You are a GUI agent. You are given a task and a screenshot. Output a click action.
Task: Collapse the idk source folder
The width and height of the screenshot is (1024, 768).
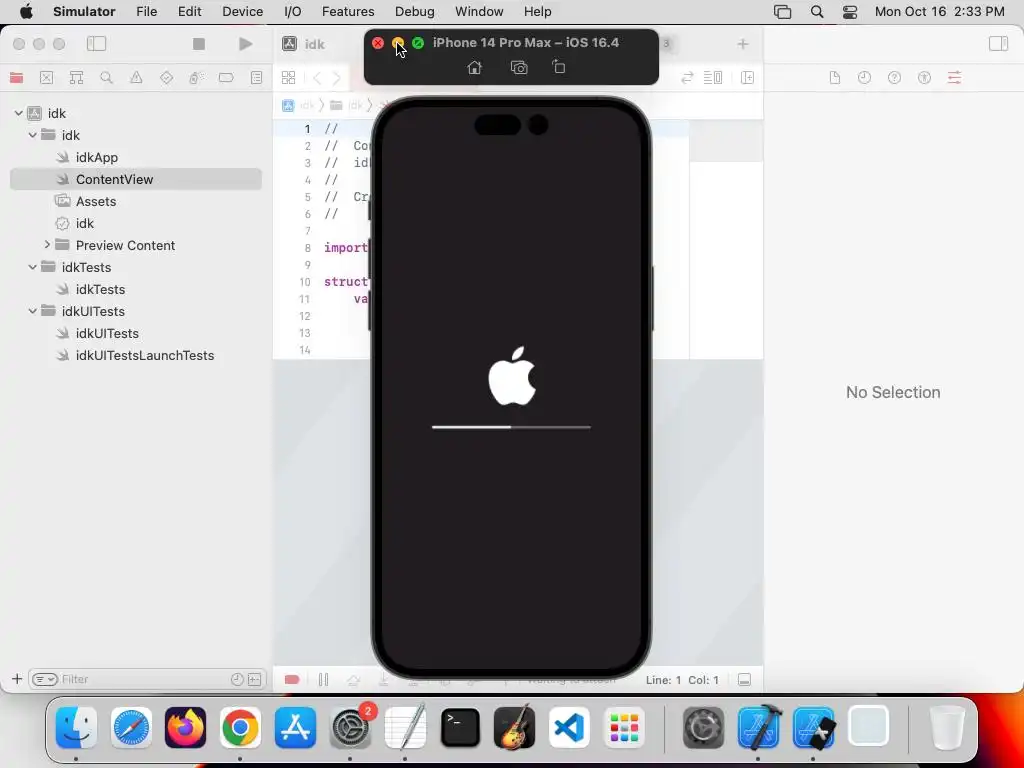33,135
